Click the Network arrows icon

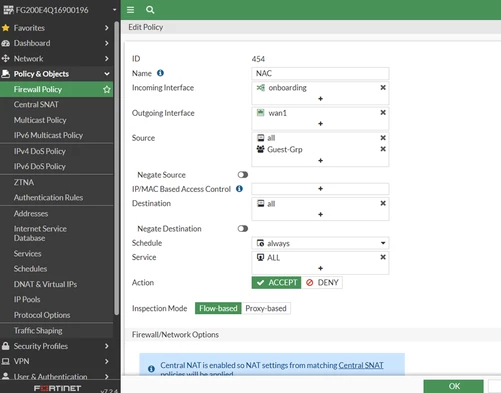6,58
